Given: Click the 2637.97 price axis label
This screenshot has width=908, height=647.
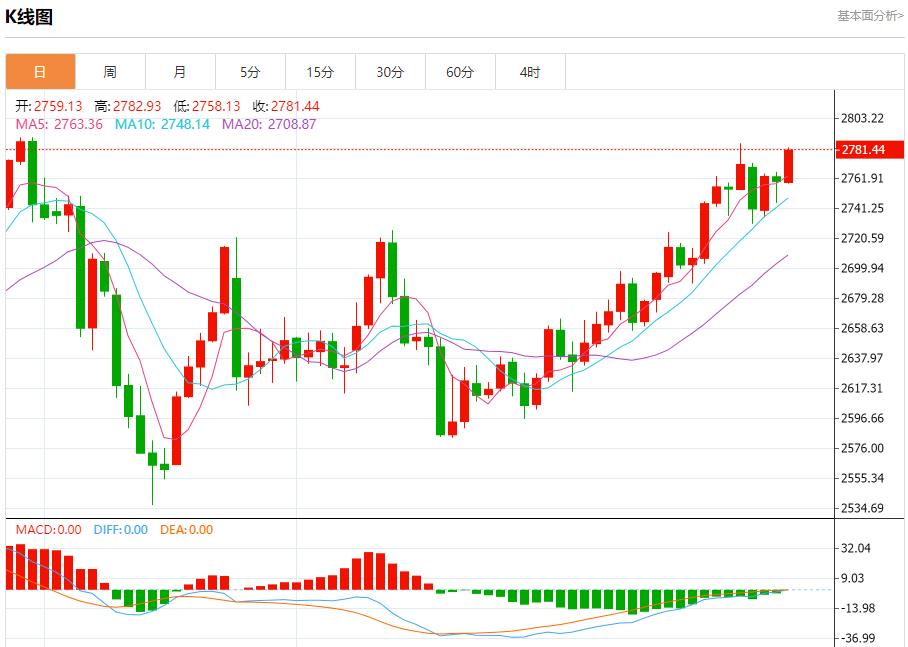Looking at the screenshot, I should pyautogui.click(x=862, y=358).
